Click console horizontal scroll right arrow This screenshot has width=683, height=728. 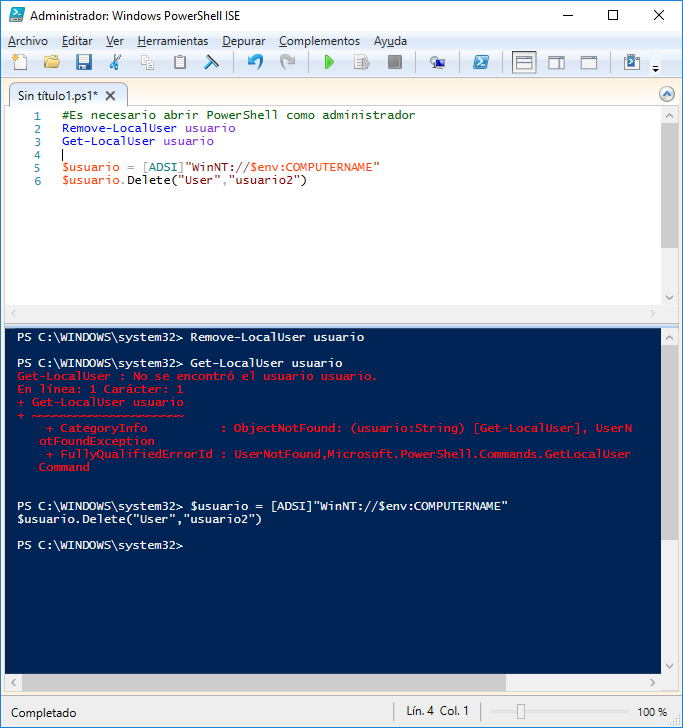pos(652,682)
